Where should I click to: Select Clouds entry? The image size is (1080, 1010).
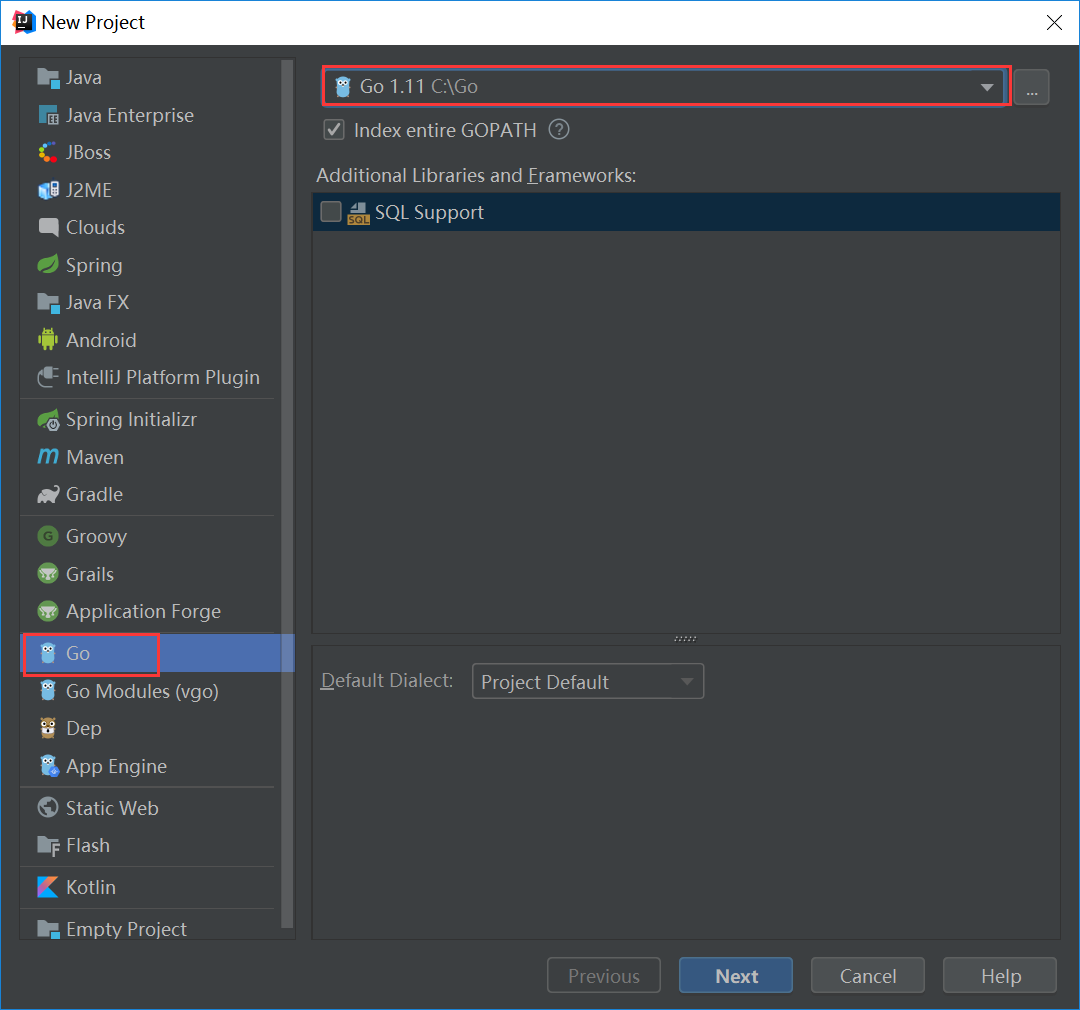click(x=150, y=227)
